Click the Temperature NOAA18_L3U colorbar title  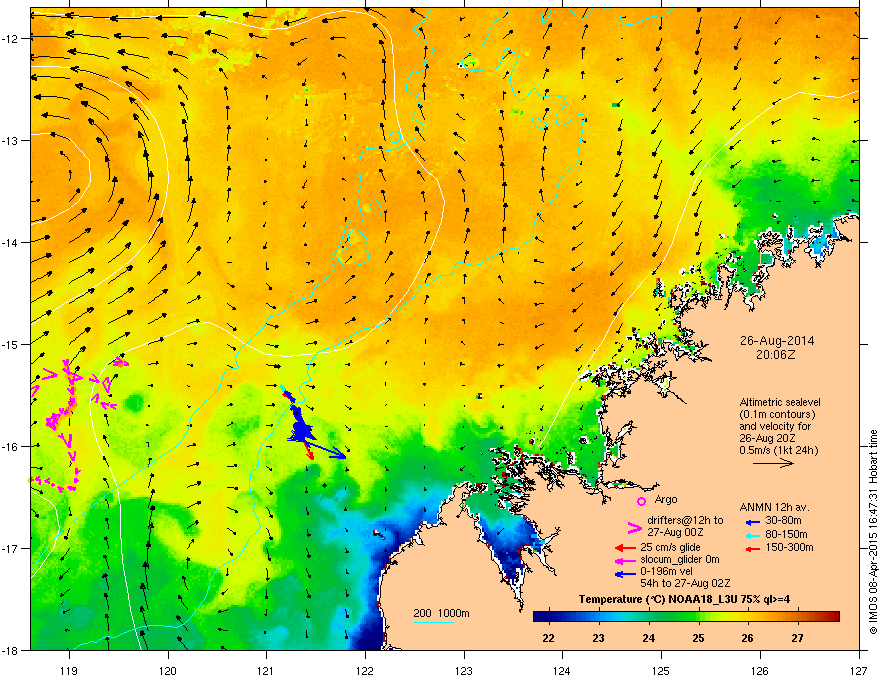[x=684, y=599]
